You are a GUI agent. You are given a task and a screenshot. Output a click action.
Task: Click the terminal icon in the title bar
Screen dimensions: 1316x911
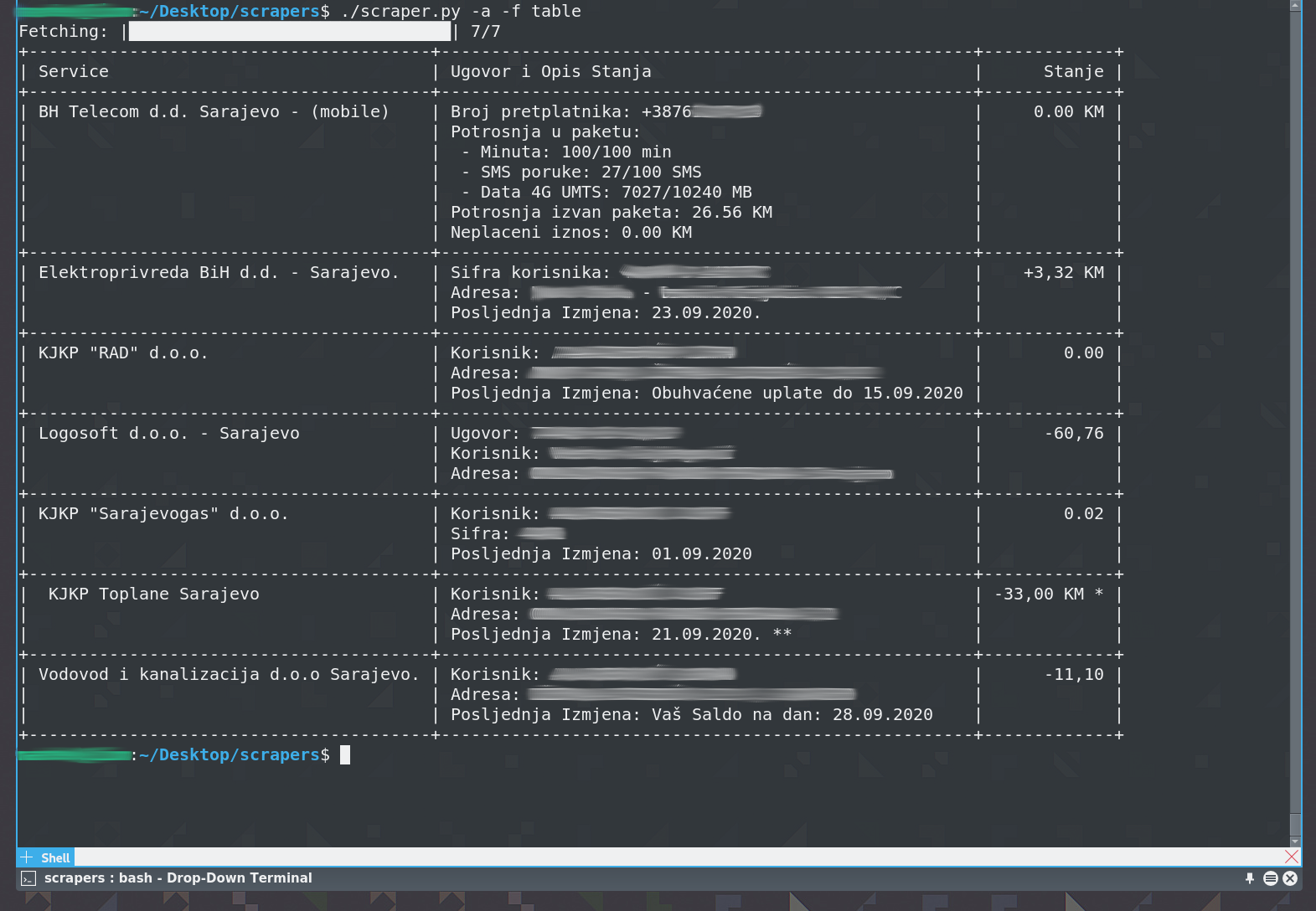click(x=28, y=878)
